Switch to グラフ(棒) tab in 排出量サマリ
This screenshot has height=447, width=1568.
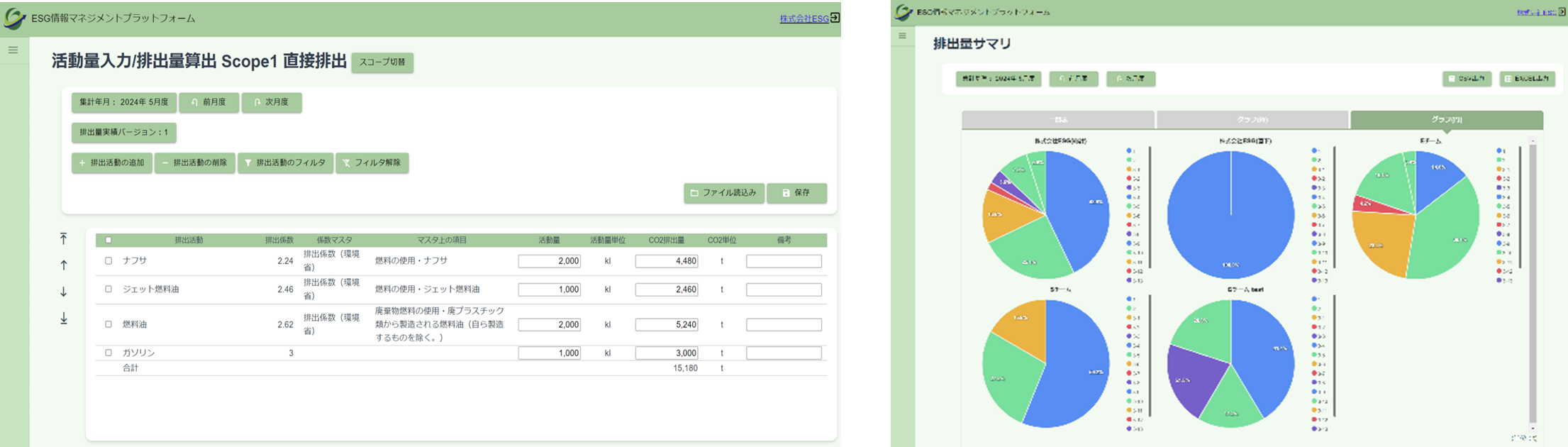[x=1252, y=120]
